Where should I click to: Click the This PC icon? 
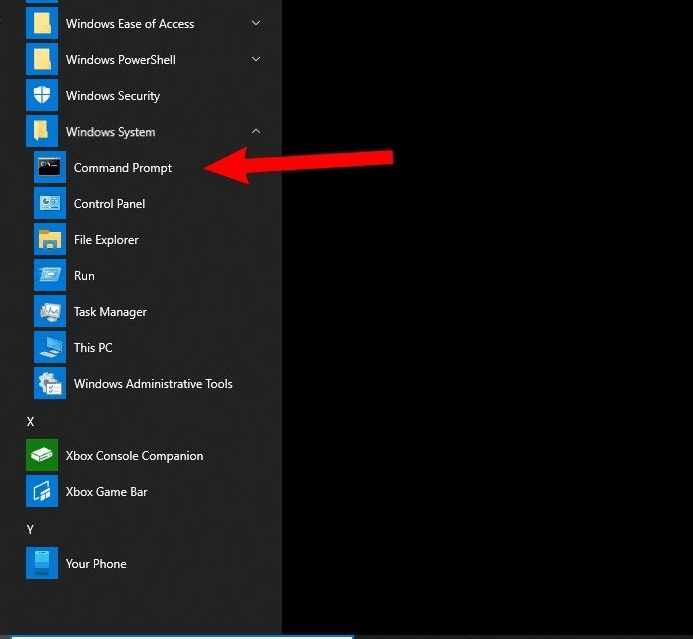point(49,348)
